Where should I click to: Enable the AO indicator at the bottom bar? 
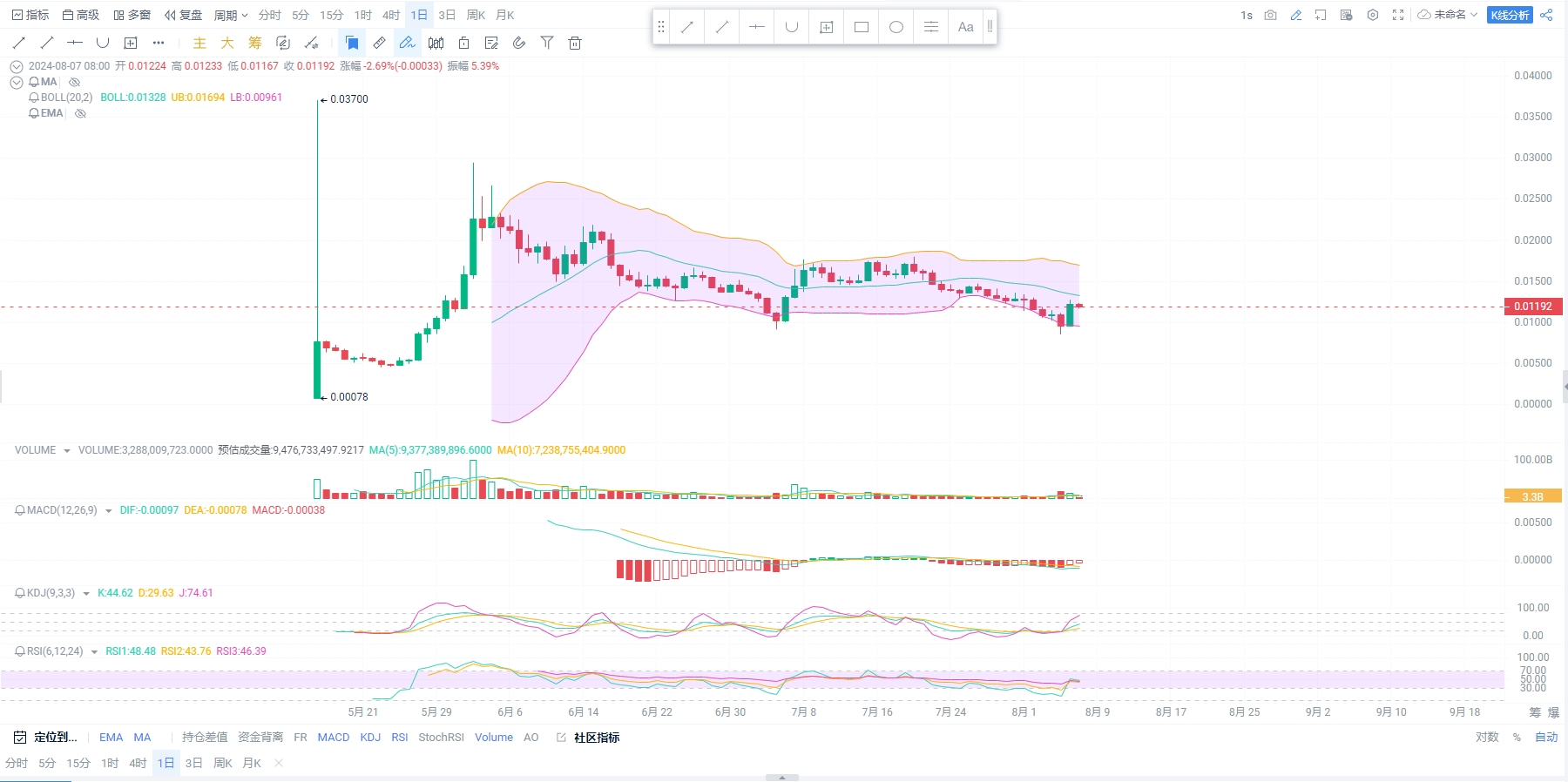pyautogui.click(x=531, y=738)
